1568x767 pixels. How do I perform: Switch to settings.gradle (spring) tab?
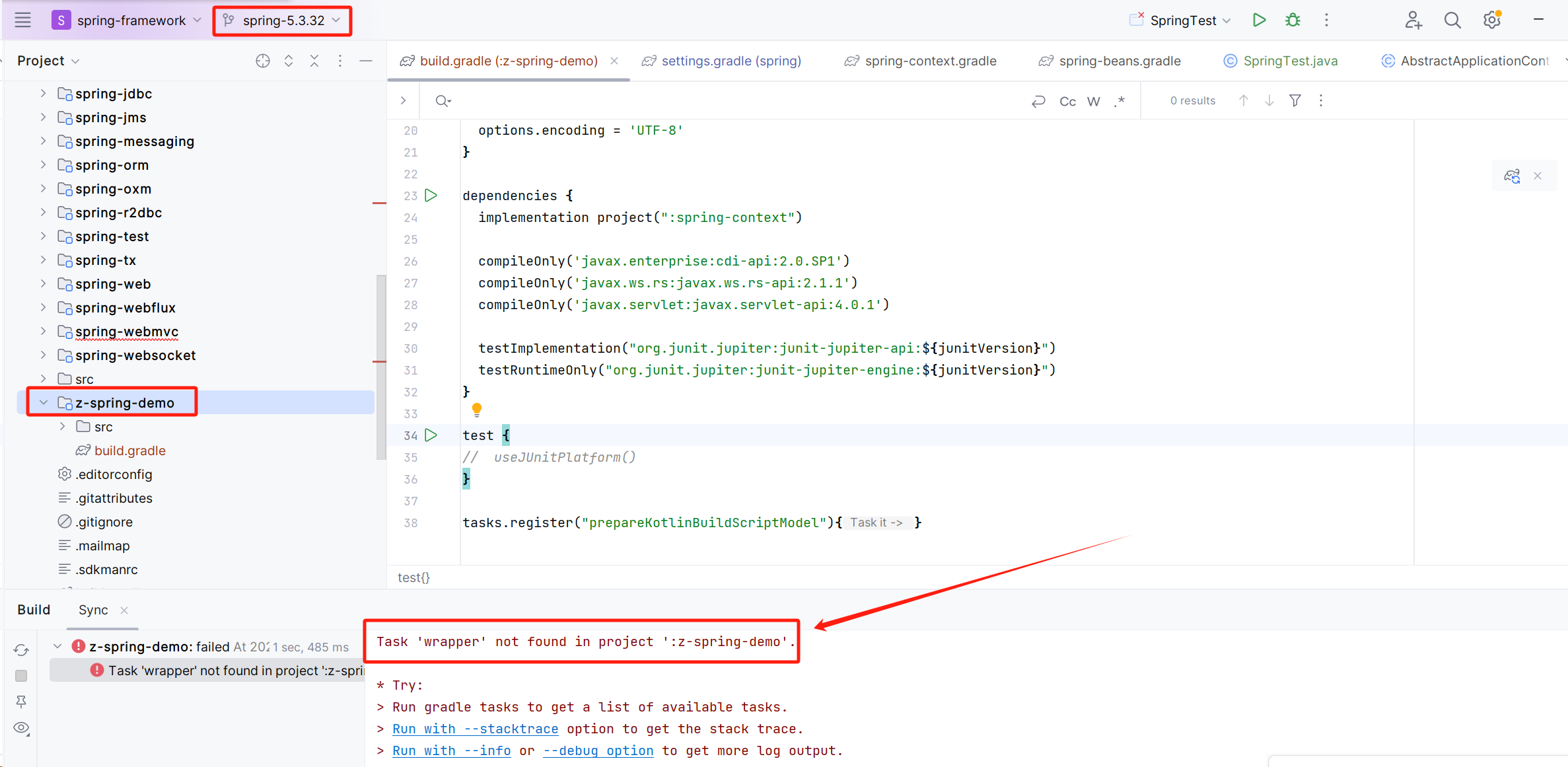[723, 61]
